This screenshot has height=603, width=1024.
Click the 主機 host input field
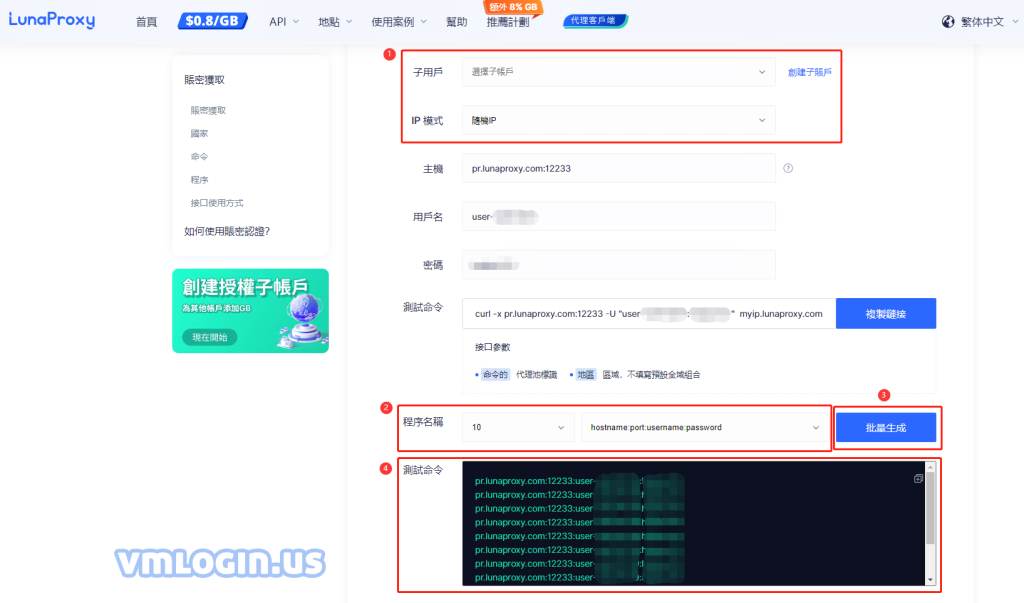618,169
